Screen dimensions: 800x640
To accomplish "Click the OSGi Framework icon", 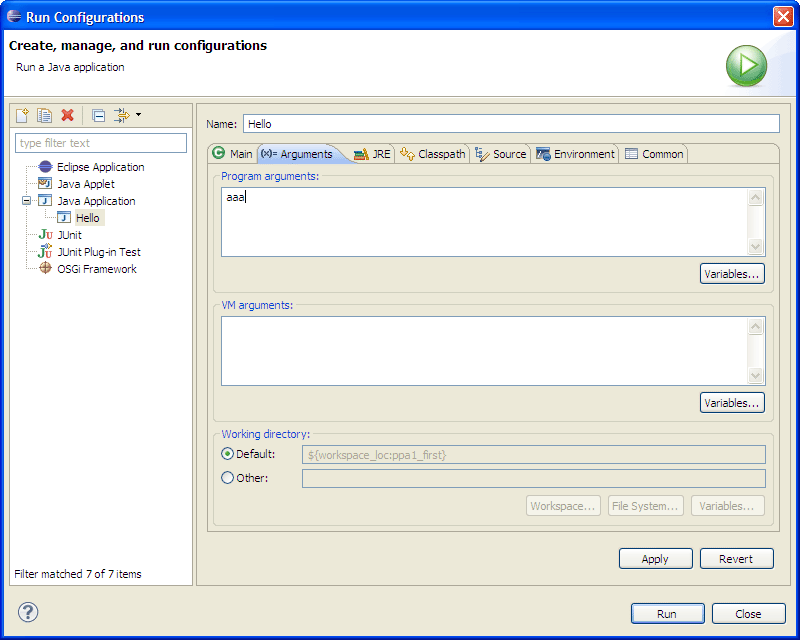I will pyautogui.click(x=45, y=268).
